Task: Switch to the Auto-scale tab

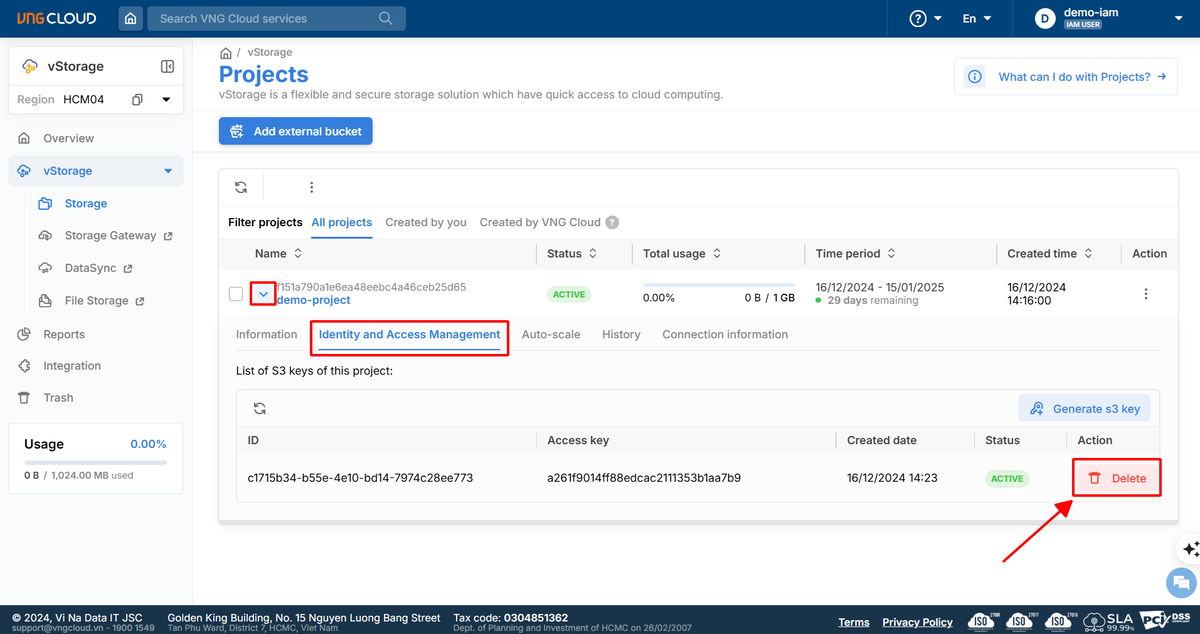Action: [x=551, y=334]
